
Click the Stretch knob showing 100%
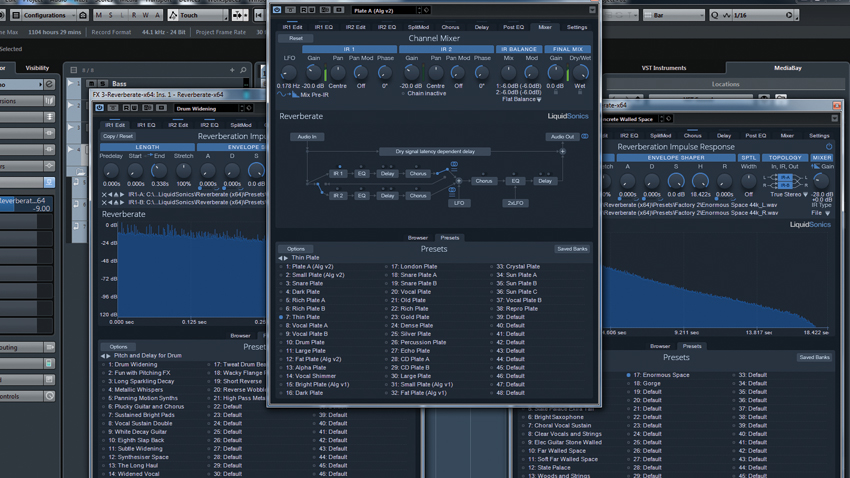183,171
